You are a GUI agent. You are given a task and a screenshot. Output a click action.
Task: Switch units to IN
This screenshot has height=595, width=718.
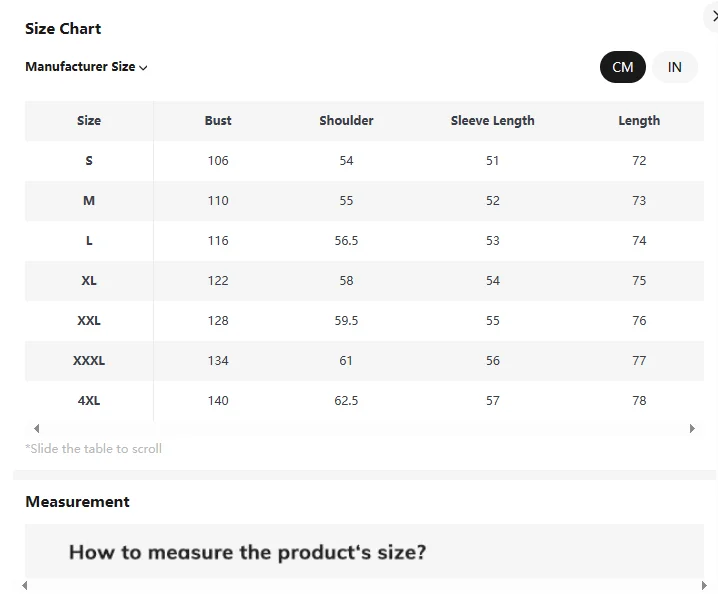(x=674, y=67)
